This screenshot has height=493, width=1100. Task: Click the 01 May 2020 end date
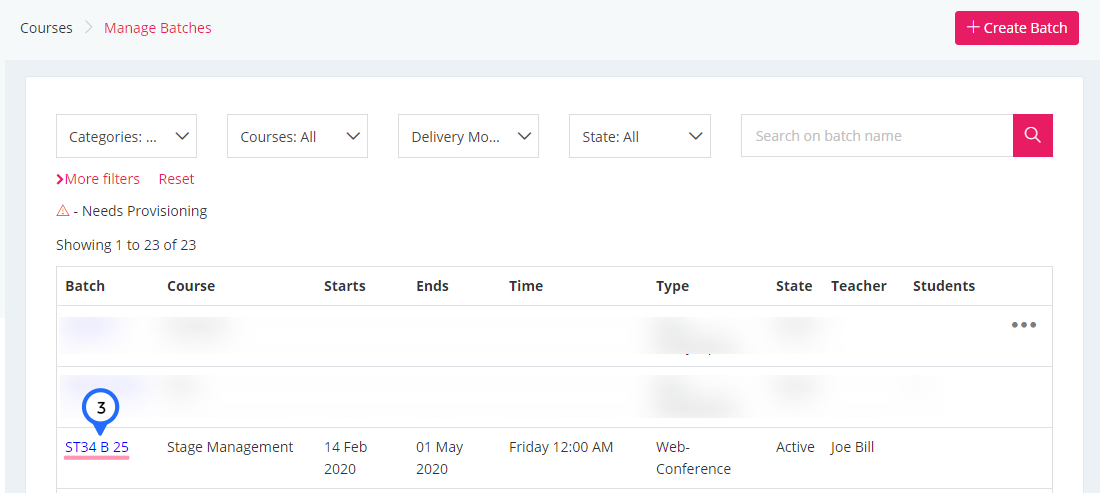click(440, 457)
